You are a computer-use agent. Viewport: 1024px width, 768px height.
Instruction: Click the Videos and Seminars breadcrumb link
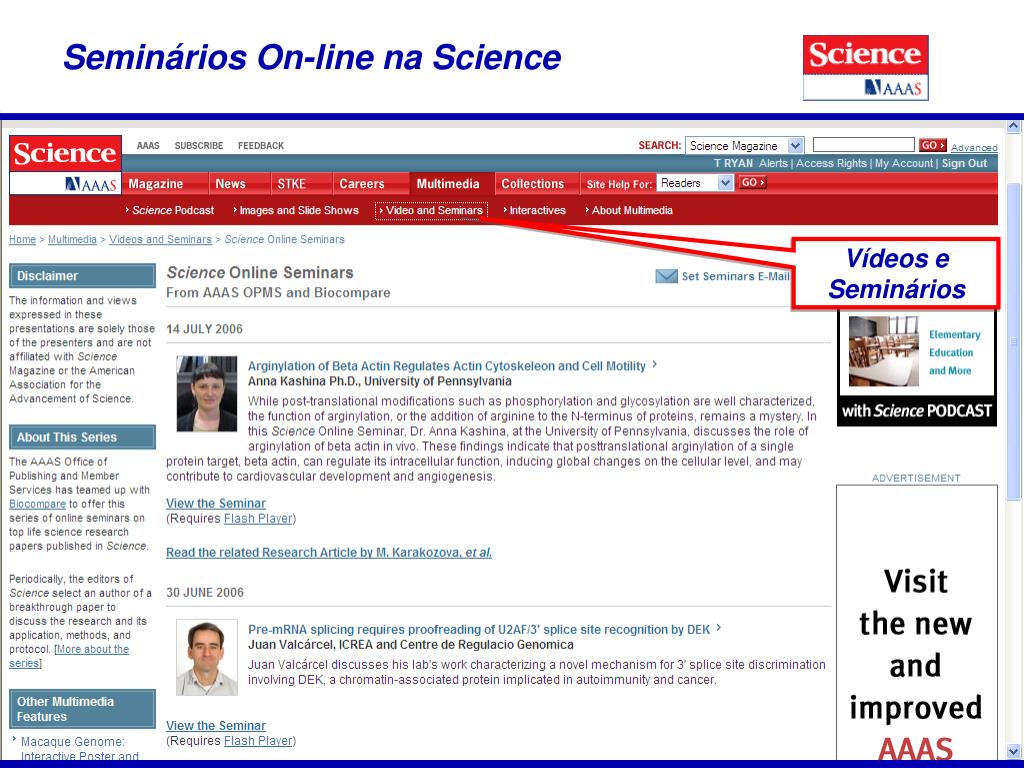point(160,240)
